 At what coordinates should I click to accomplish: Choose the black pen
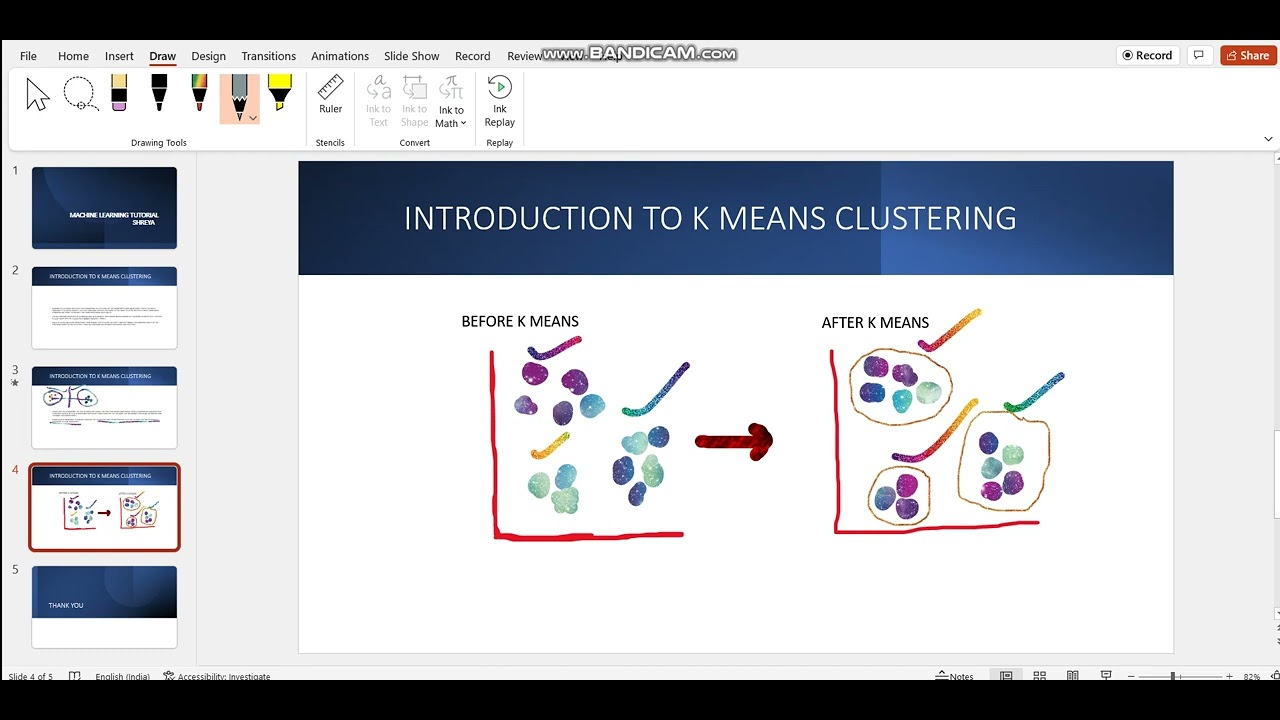(159, 92)
